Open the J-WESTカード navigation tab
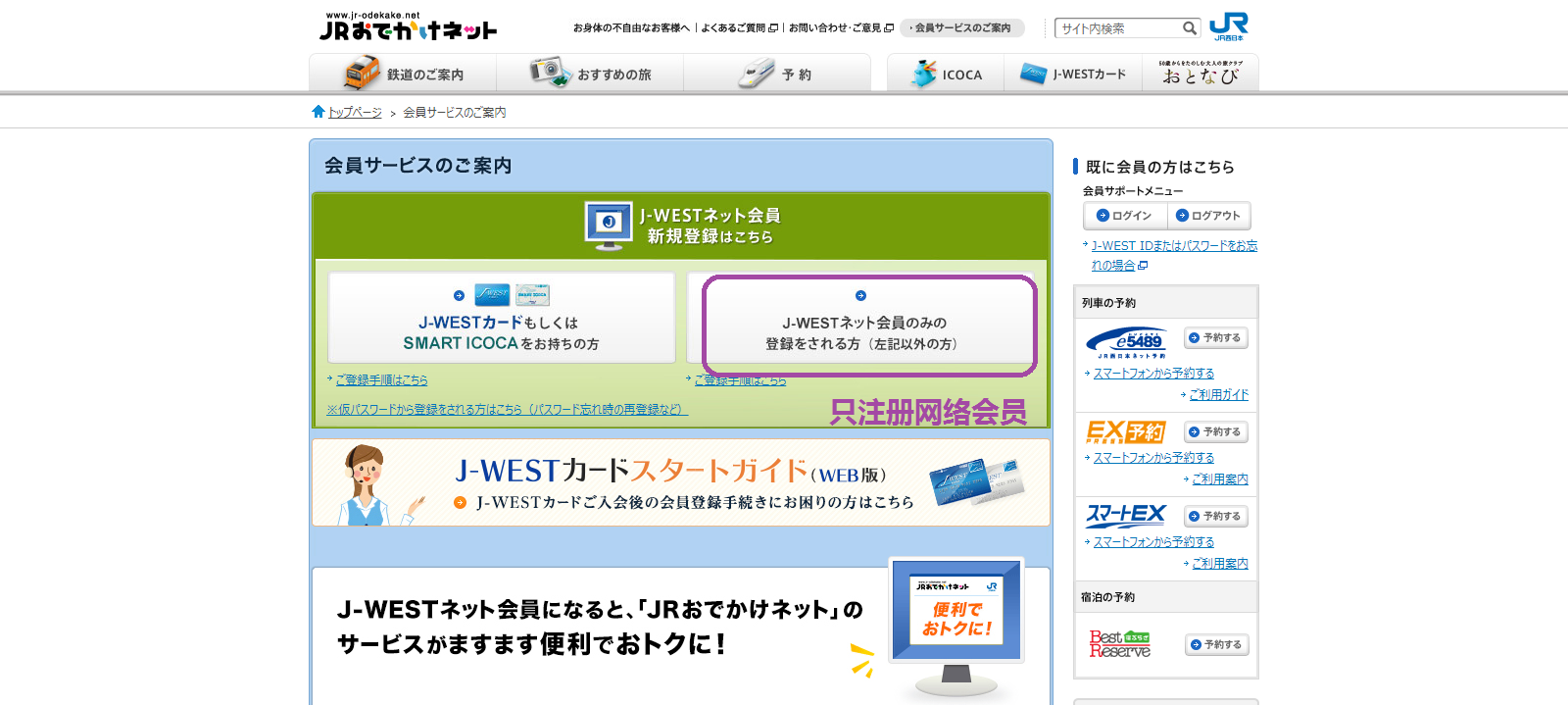 1073,74
